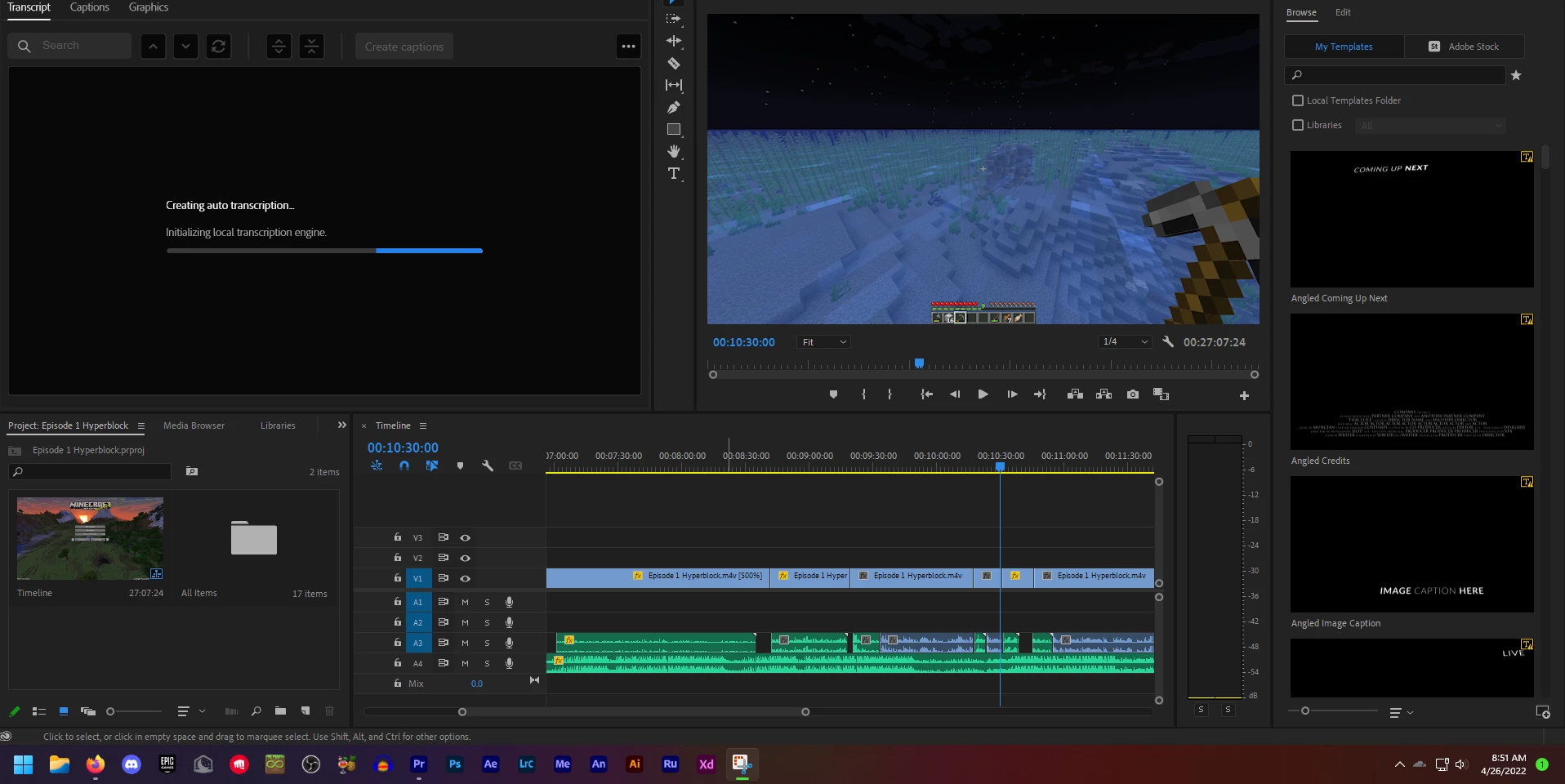Step back one frame
Image resolution: width=1565 pixels, height=784 pixels.
coord(955,394)
